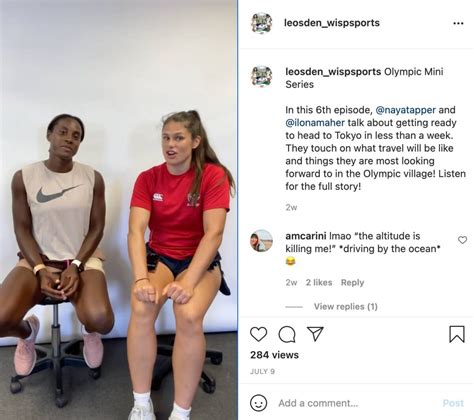Screen dimensions: 474x420
Task: Open @nayatapper mention link
Action: [x=405, y=110]
